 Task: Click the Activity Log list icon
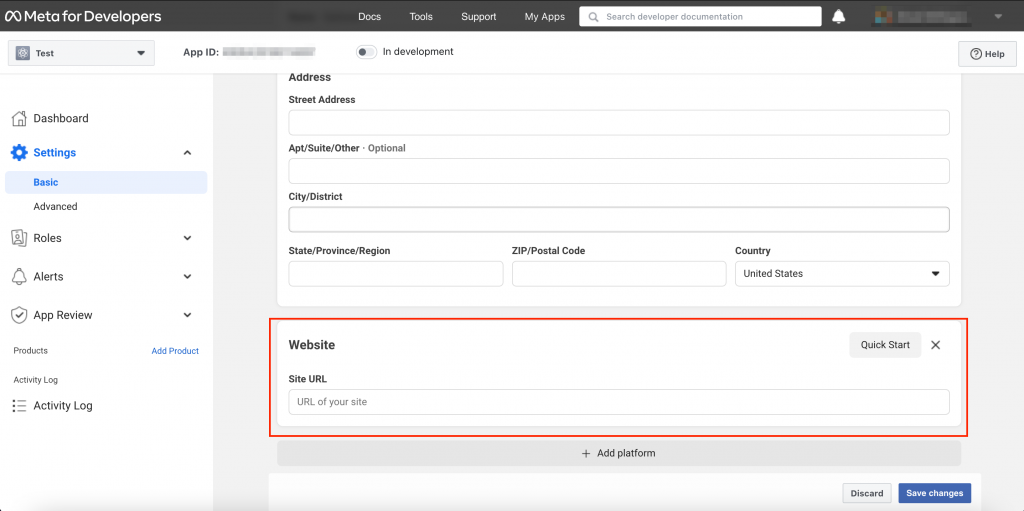pos(19,406)
